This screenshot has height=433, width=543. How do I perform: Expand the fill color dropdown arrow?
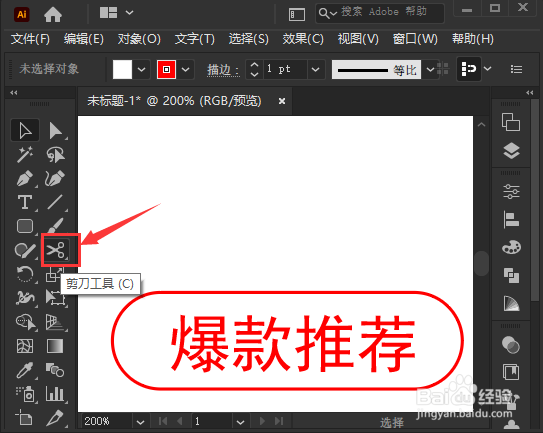pos(141,69)
